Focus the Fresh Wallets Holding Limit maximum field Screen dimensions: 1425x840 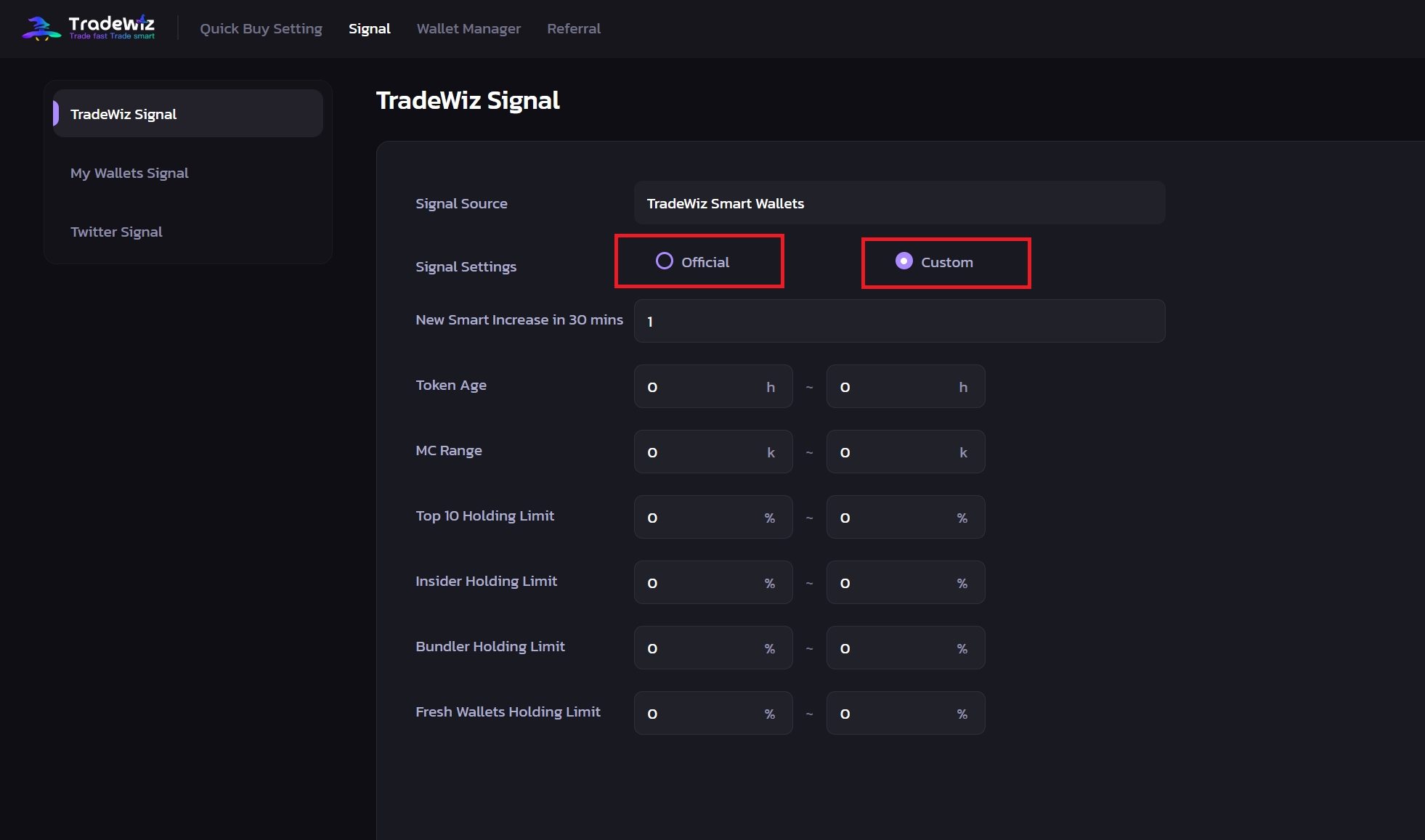pyautogui.click(x=906, y=713)
